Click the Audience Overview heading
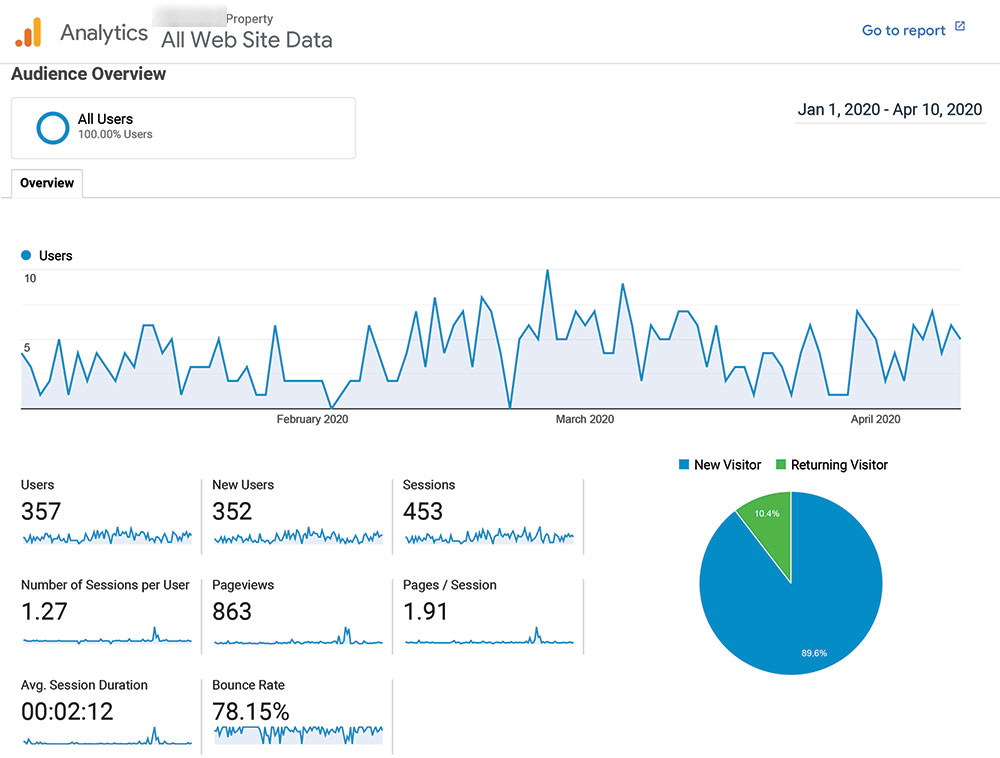The width and height of the screenshot is (1000, 758). pos(88,74)
